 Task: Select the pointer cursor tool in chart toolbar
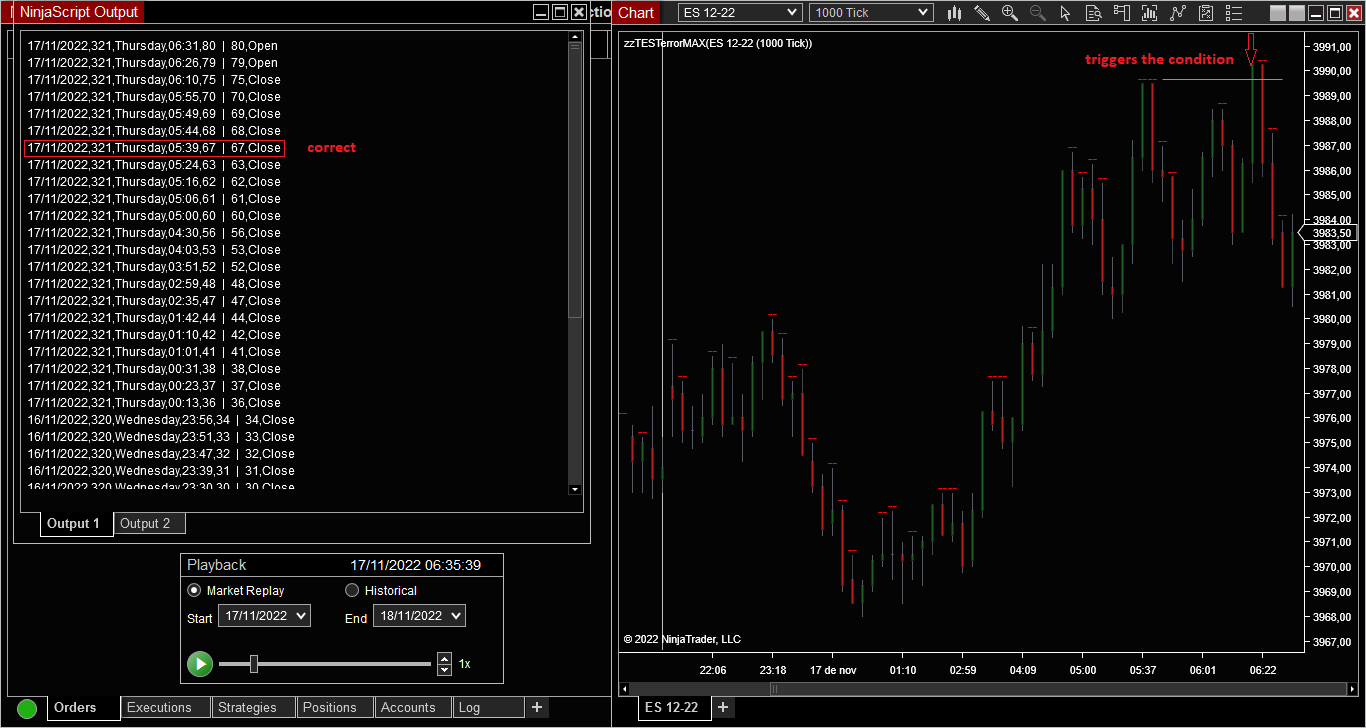point(1065,13)
